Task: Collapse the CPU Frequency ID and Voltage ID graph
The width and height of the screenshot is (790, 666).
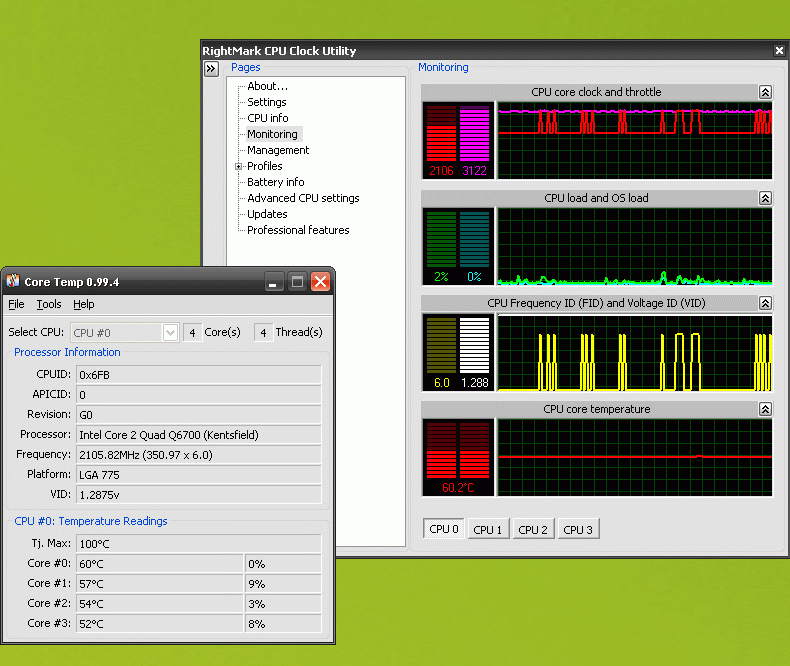Action: click(x=765, y=303)
